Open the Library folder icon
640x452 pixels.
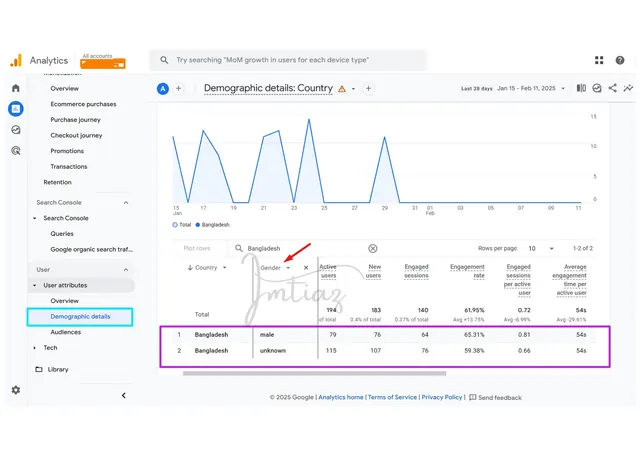pos(39,369)
